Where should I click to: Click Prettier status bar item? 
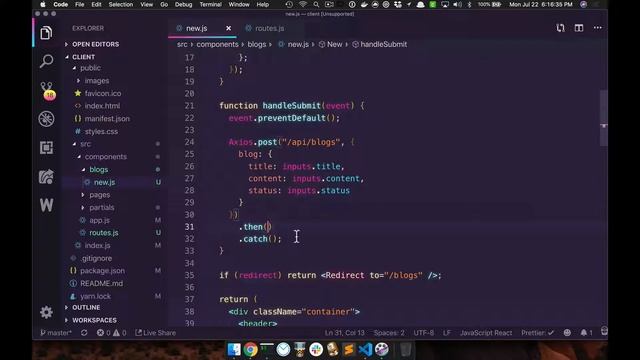[537, 333]
